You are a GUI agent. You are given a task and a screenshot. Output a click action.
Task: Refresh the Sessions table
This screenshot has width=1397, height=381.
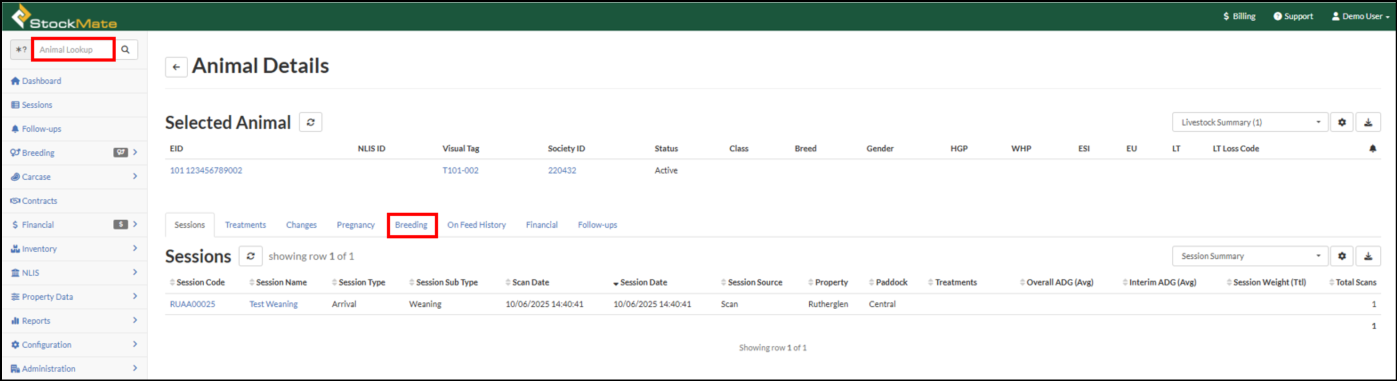point(251,256)
